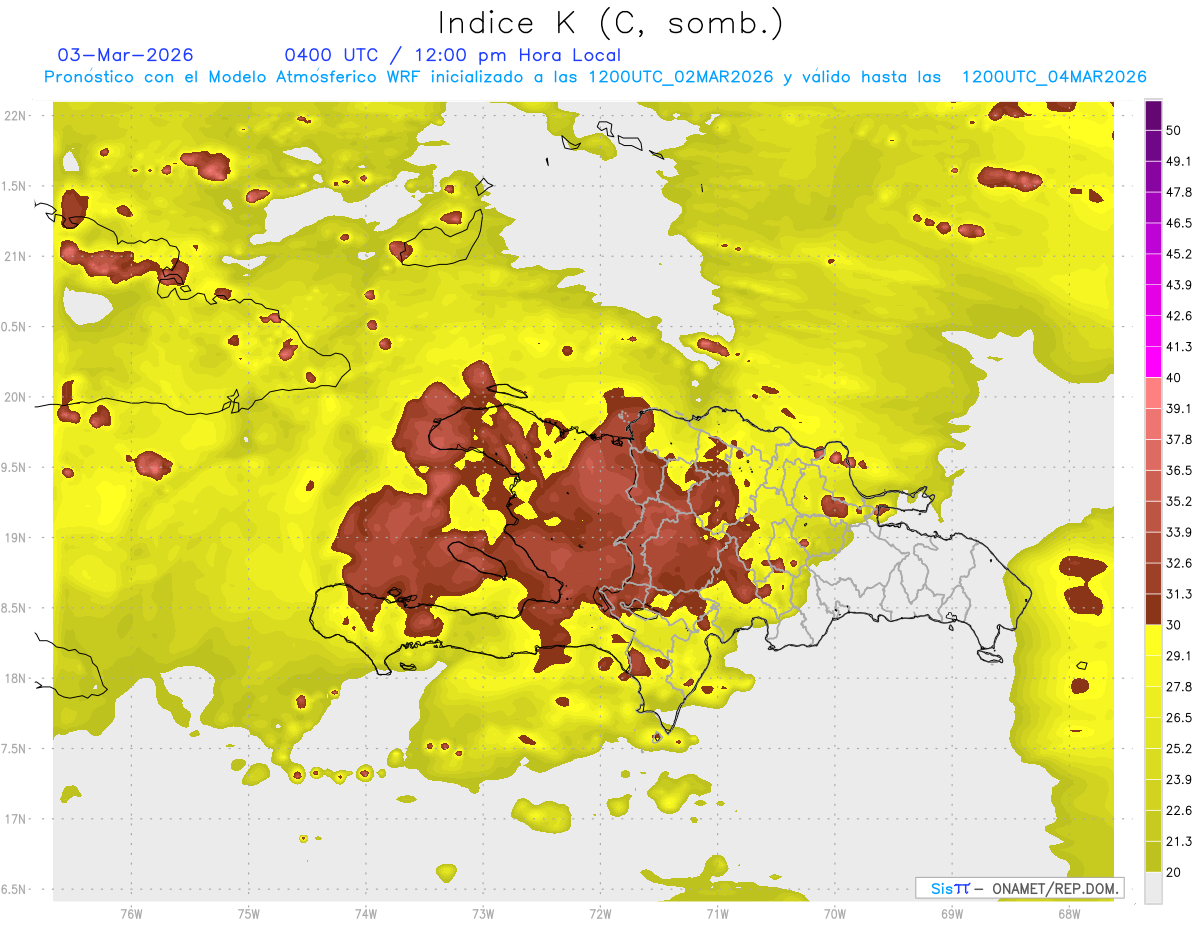Click the '68W' longitude label

click(1069, 914)
